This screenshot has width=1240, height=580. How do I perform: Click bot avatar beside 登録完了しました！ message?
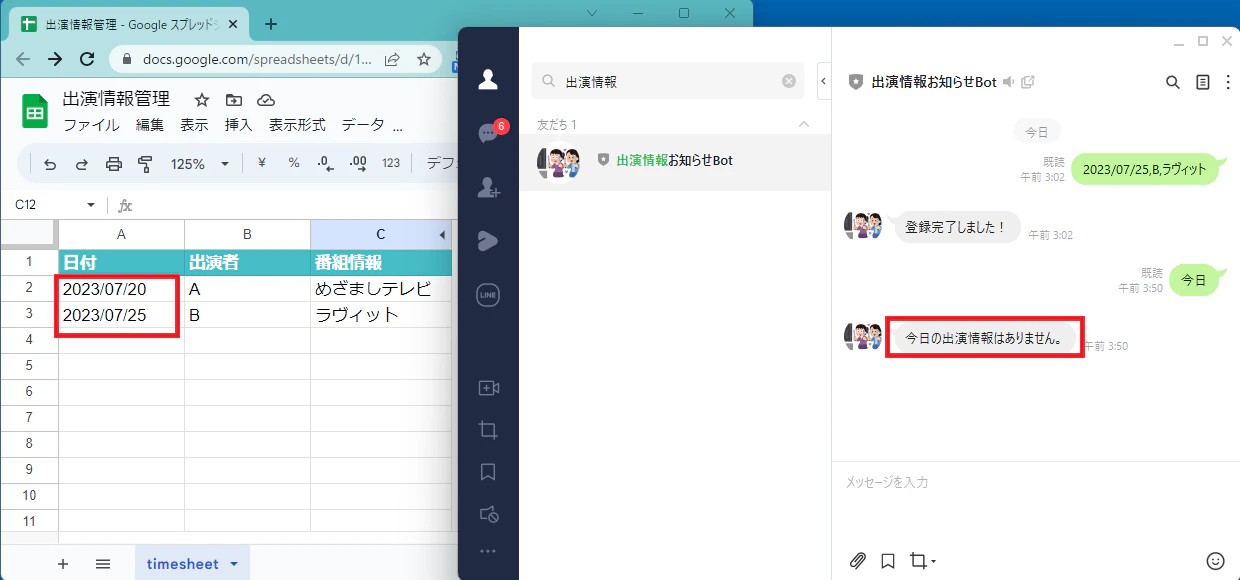(864, 226)
